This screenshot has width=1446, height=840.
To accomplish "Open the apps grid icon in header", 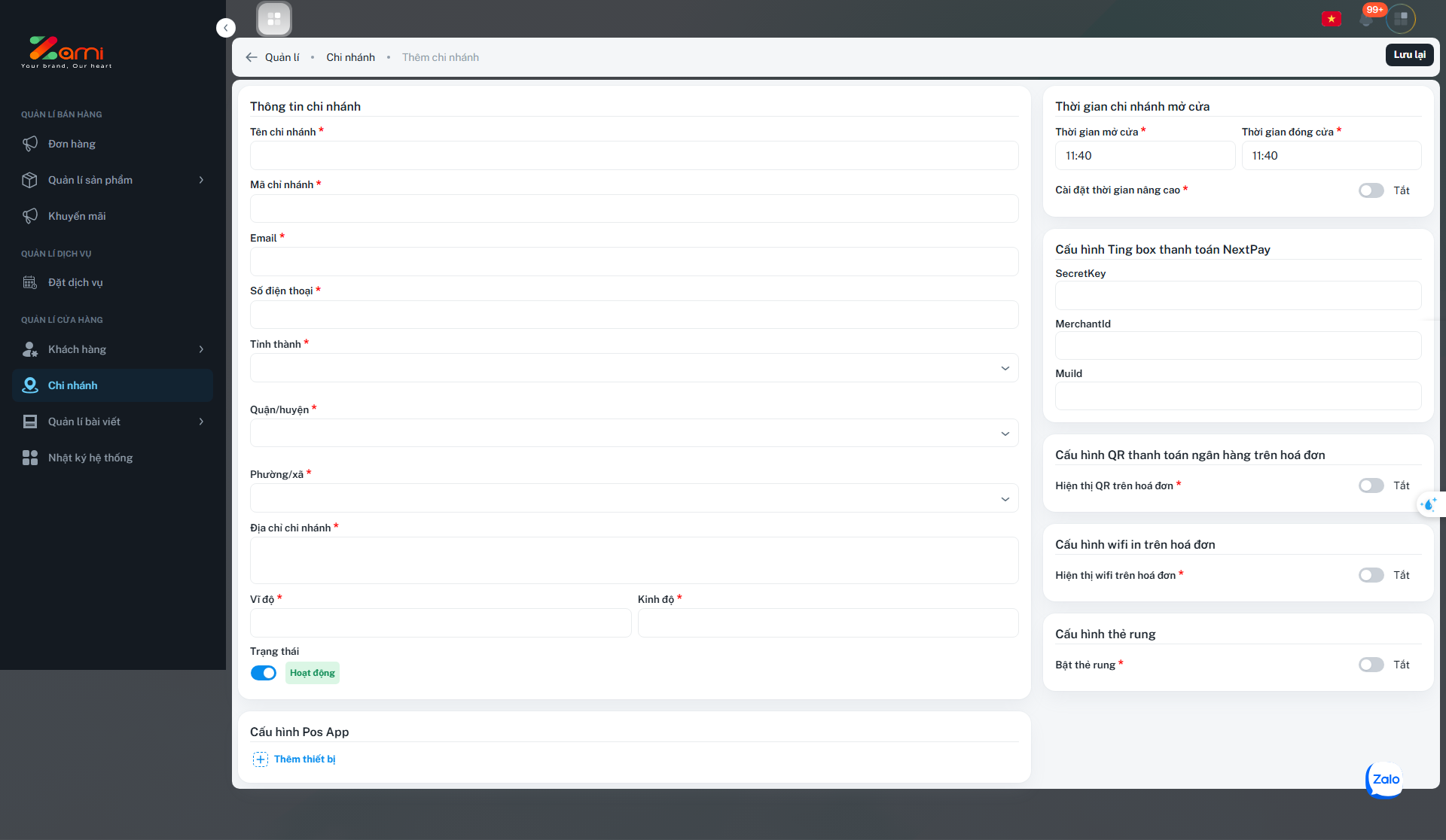I will [x=273, y=19].
